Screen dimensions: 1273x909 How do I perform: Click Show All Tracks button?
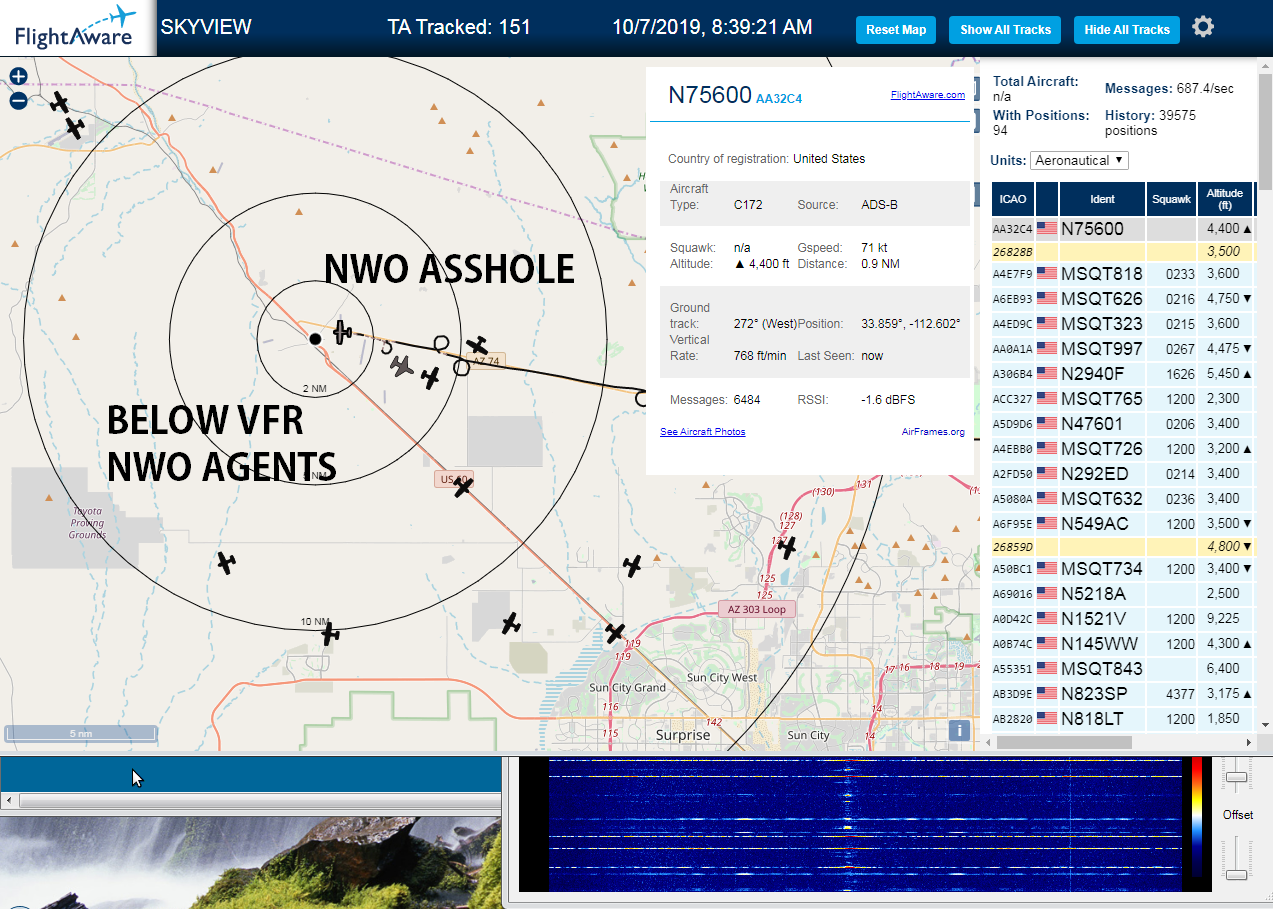pyautogui.click(x=1005, y=30)
